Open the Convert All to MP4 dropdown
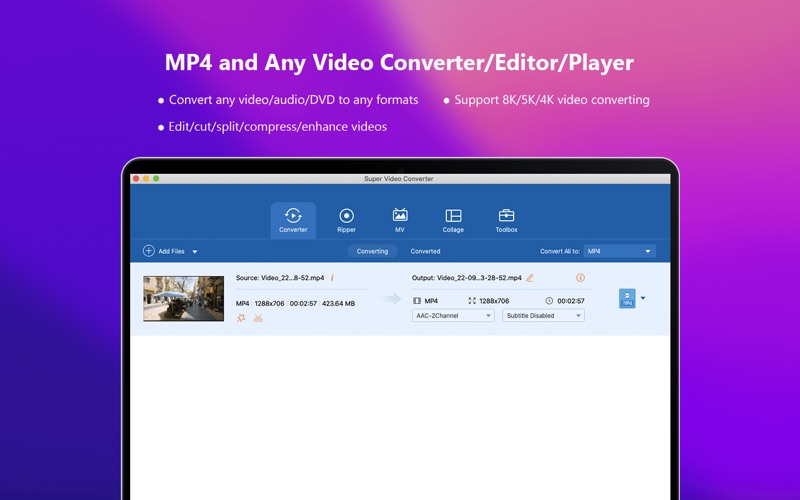The image size is (800, 500). (x=619, y=251)
